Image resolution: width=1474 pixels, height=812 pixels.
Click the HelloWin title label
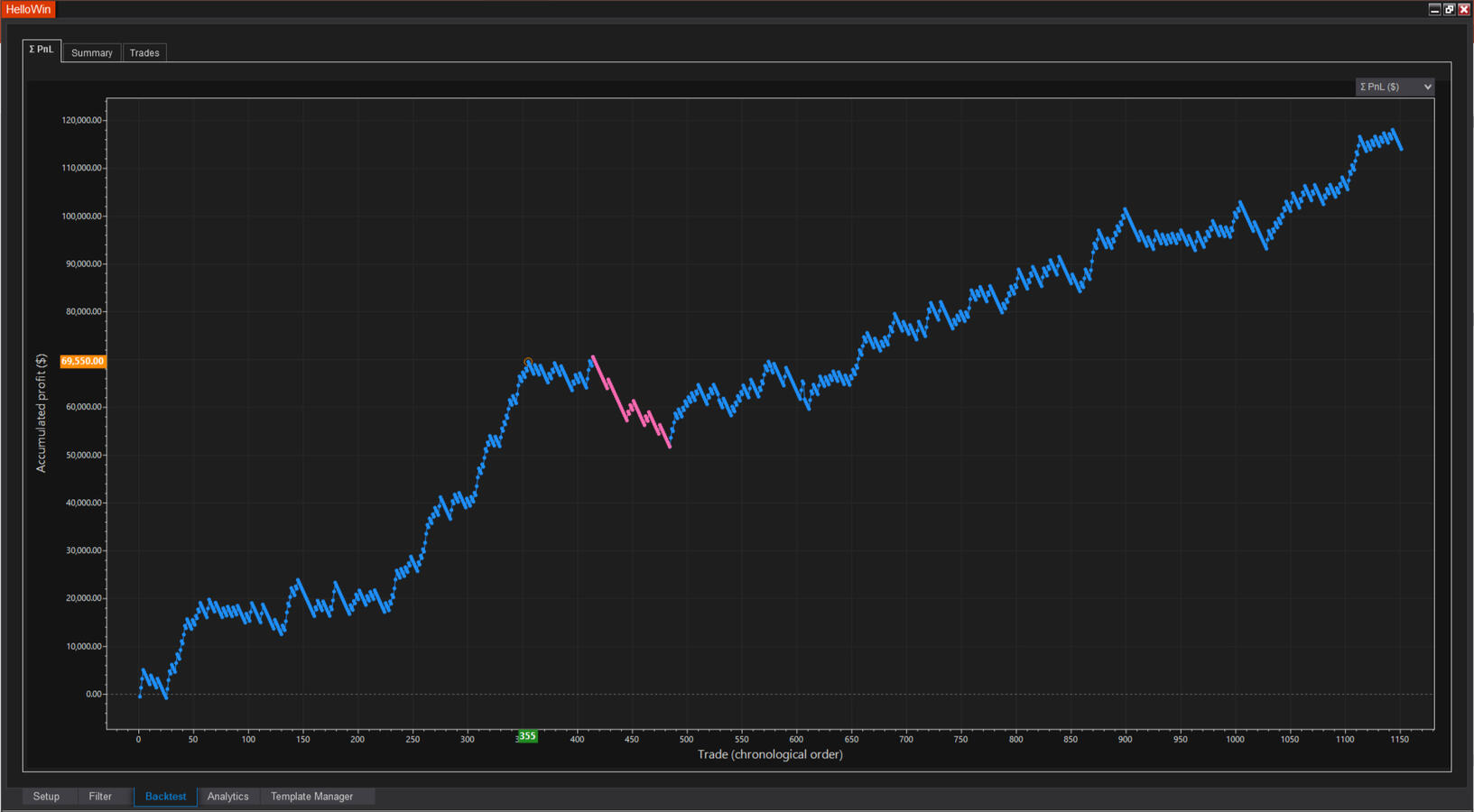coord(28,9)
